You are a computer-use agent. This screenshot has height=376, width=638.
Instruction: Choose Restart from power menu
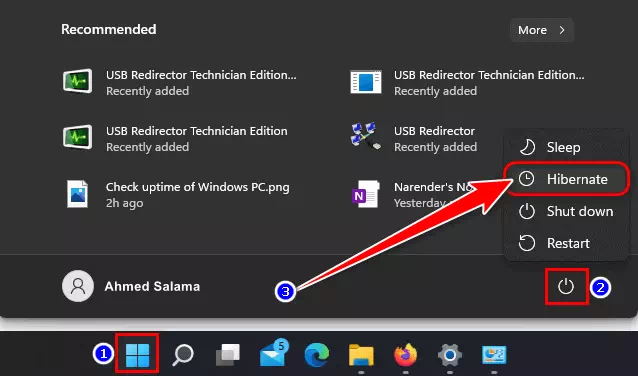click(566, 243)
